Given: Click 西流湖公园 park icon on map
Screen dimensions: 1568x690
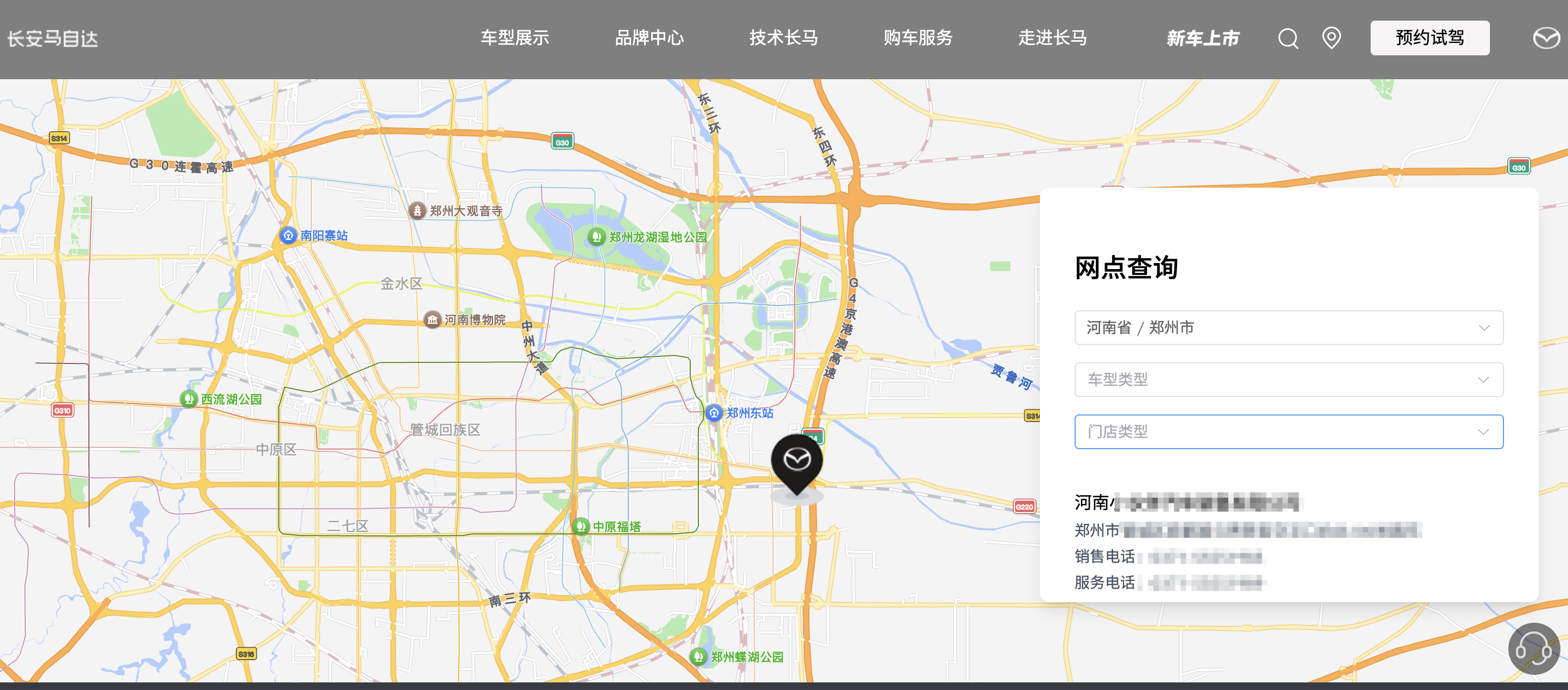Looking at the screenshot, I should (189, 399).
